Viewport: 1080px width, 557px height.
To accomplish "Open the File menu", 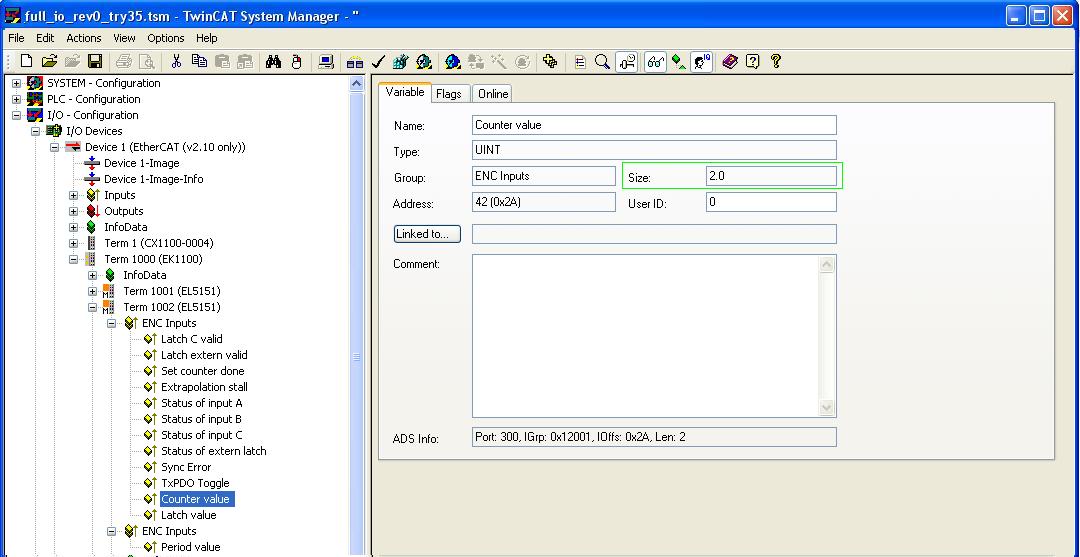I will point(16,38).
